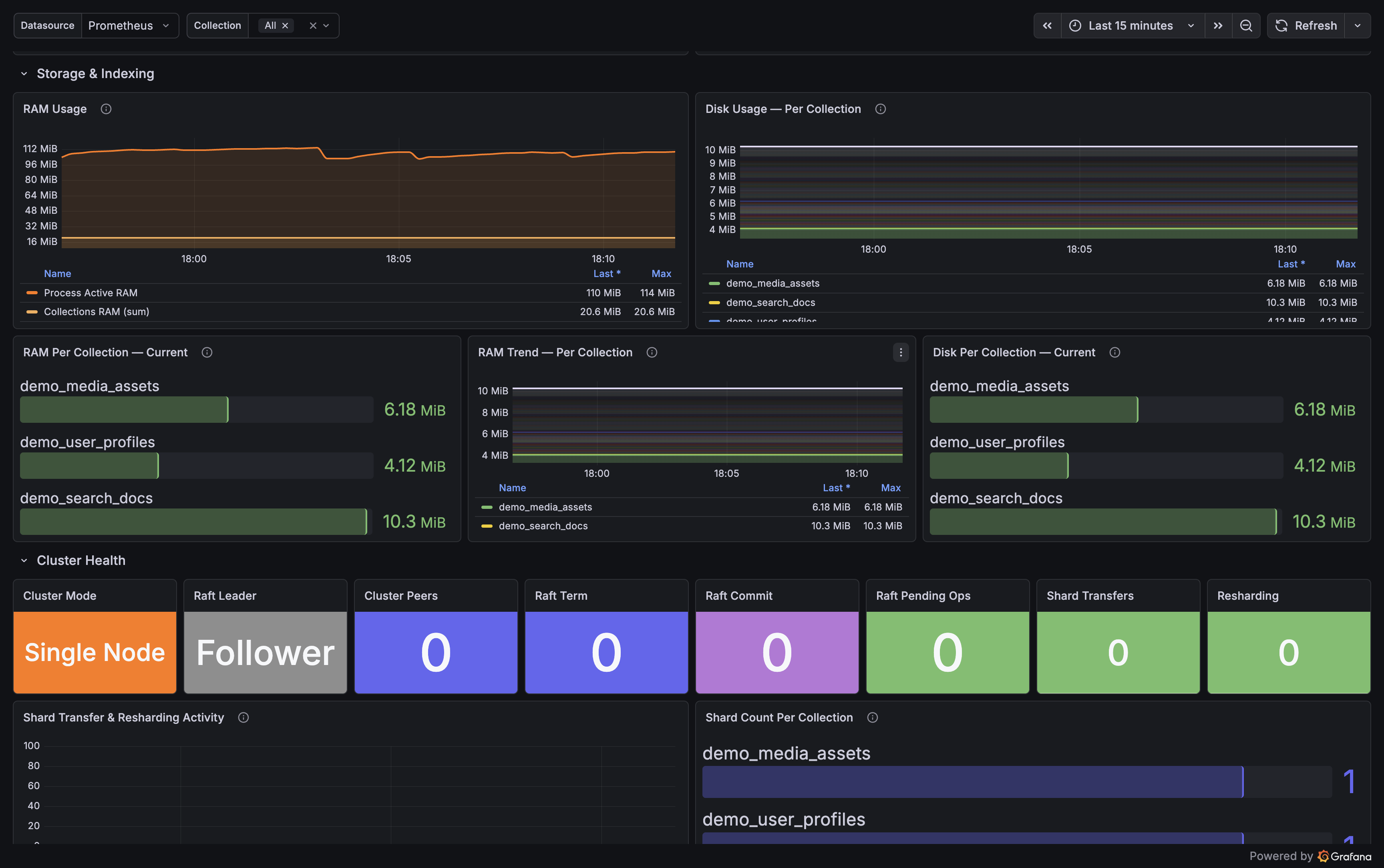Image resolution: width=1384 pixels, height=868 pixels.
Task: Open the RAM Trend panel three-dot menu
Action: pyautogui.click(x=900, y=352)
